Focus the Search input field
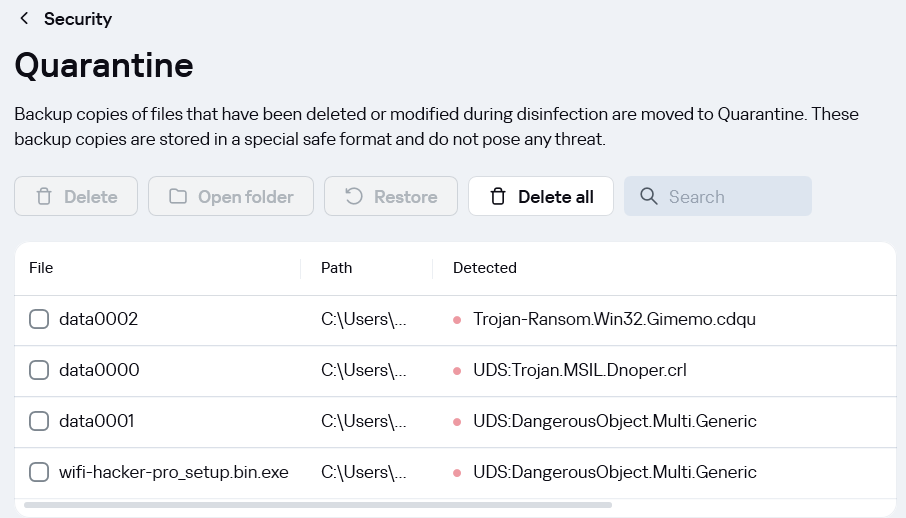 [718, 197]
